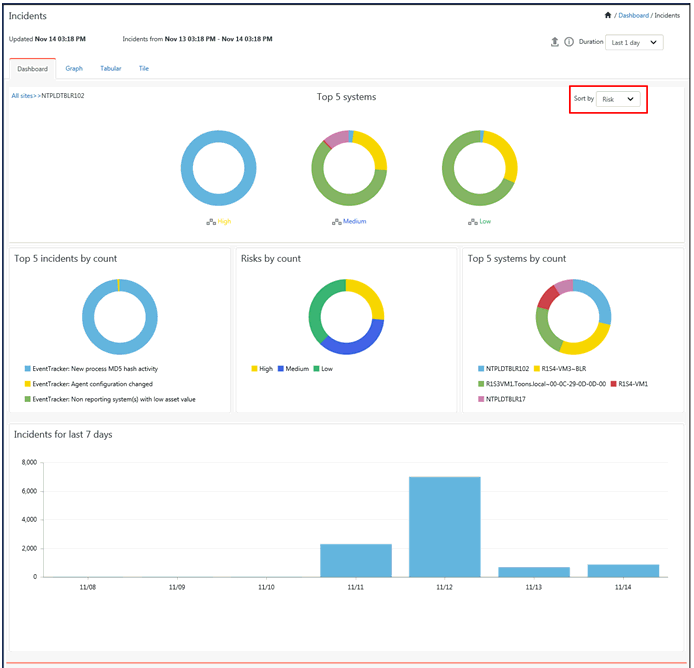The image size is (694, 668).
Task: Click the network icon next to Low
Action: (x=471, y=221)
